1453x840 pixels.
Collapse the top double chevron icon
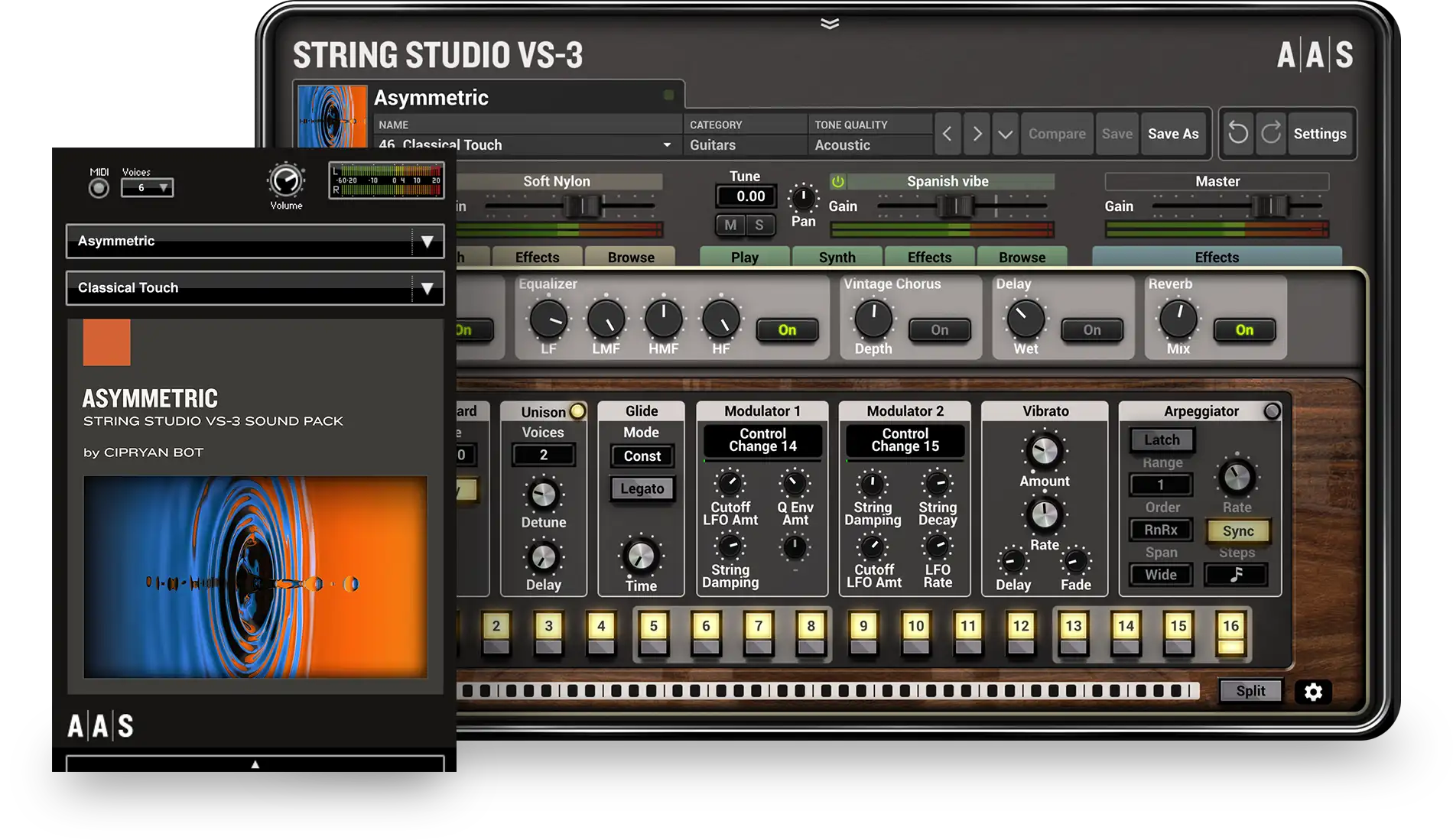[830, 24]
